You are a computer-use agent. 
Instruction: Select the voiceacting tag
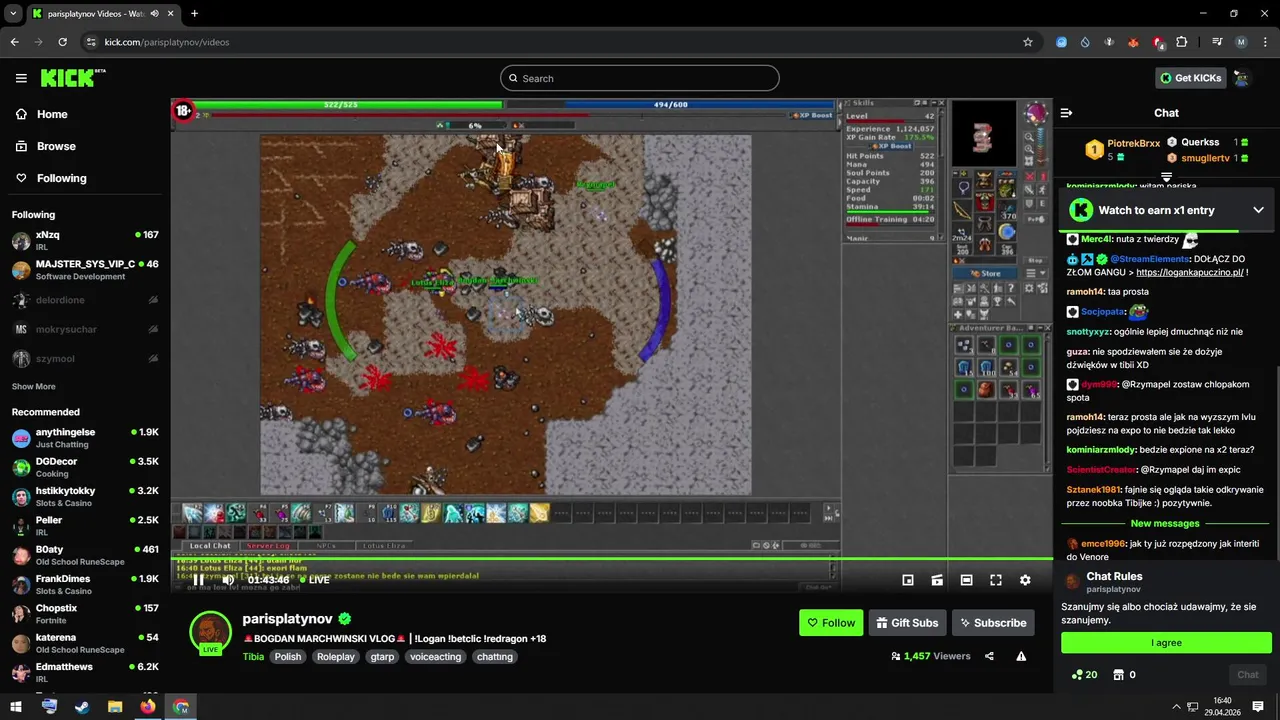pyautogui.click(x=436, y=657)
